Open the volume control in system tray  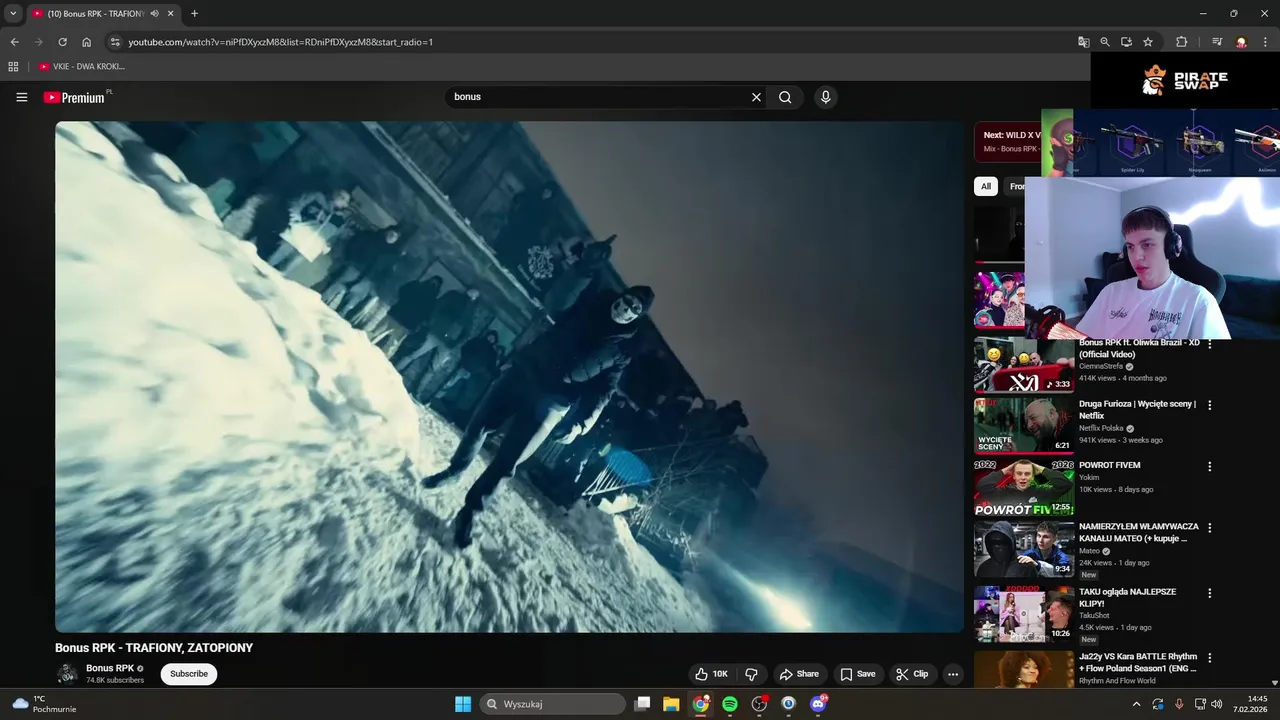click(x=1216, y=704)
